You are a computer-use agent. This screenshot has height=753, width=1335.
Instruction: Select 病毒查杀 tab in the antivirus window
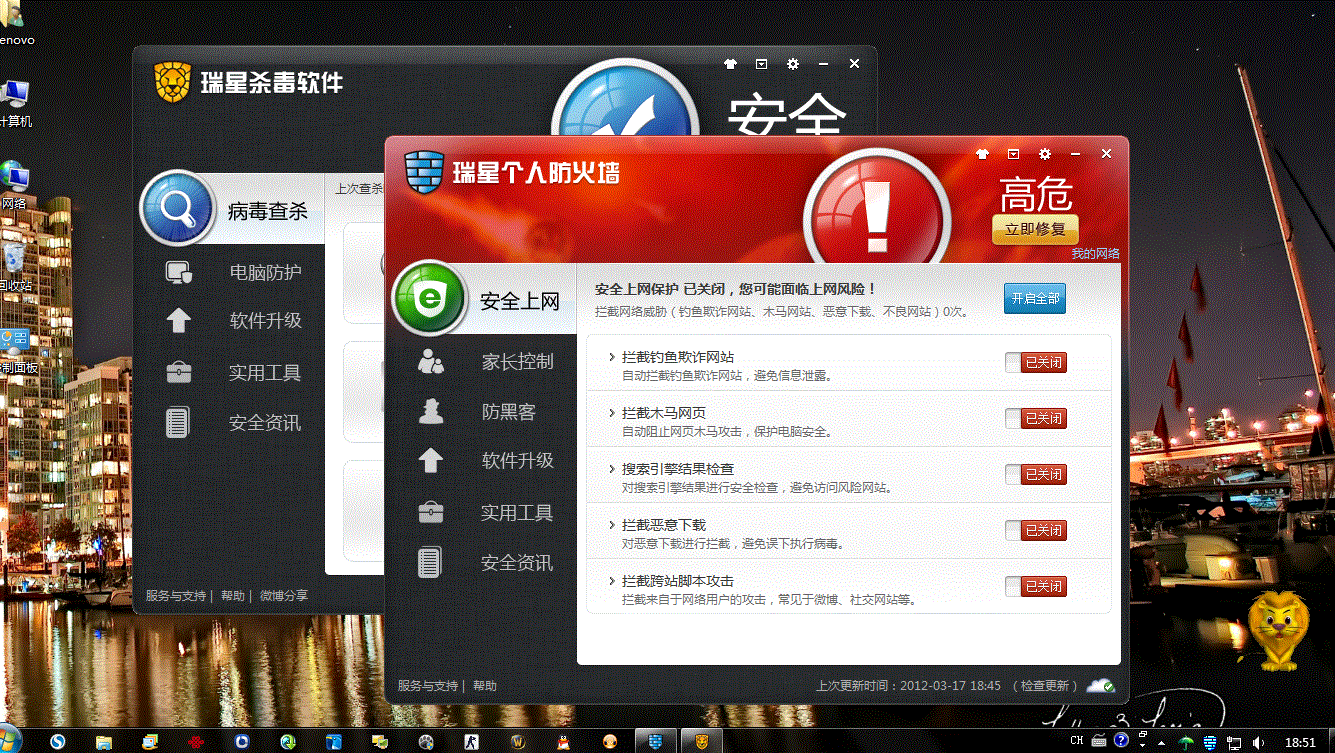pyautogui.click(x=232, y=210)
